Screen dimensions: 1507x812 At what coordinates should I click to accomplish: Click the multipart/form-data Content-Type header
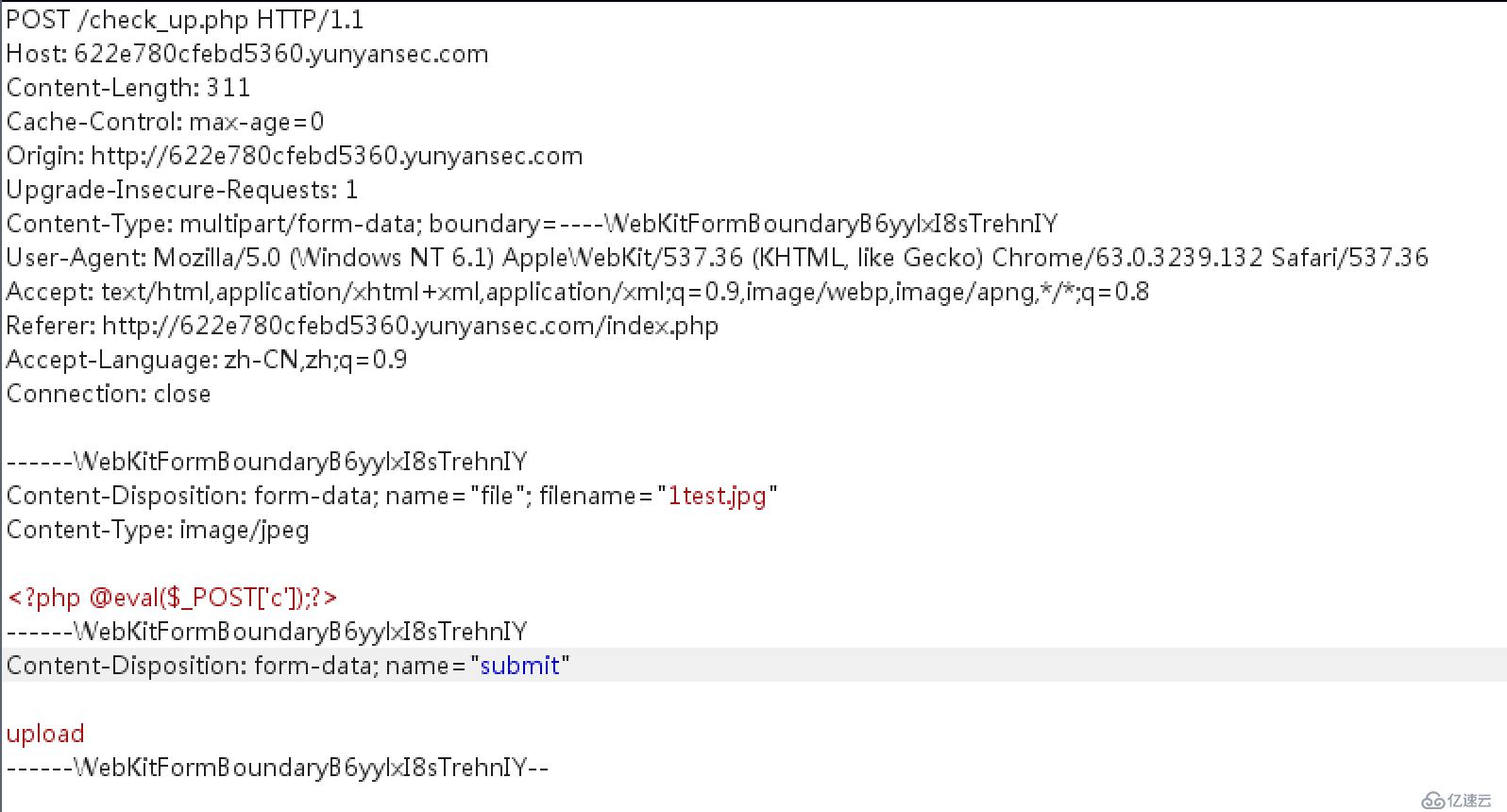click(532, 224)
